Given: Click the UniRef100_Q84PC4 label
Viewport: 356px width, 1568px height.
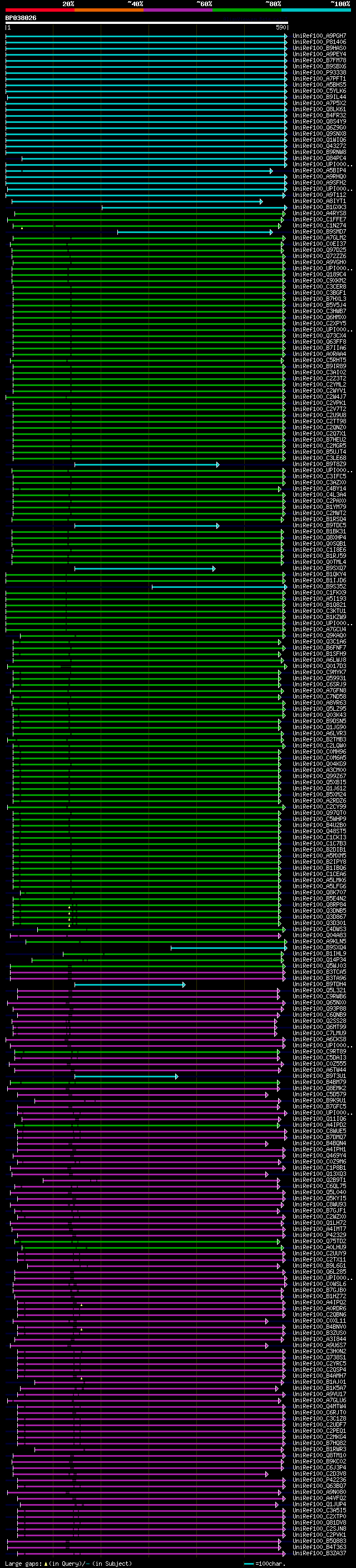Looking at the screenshot, I should (319, 159).
